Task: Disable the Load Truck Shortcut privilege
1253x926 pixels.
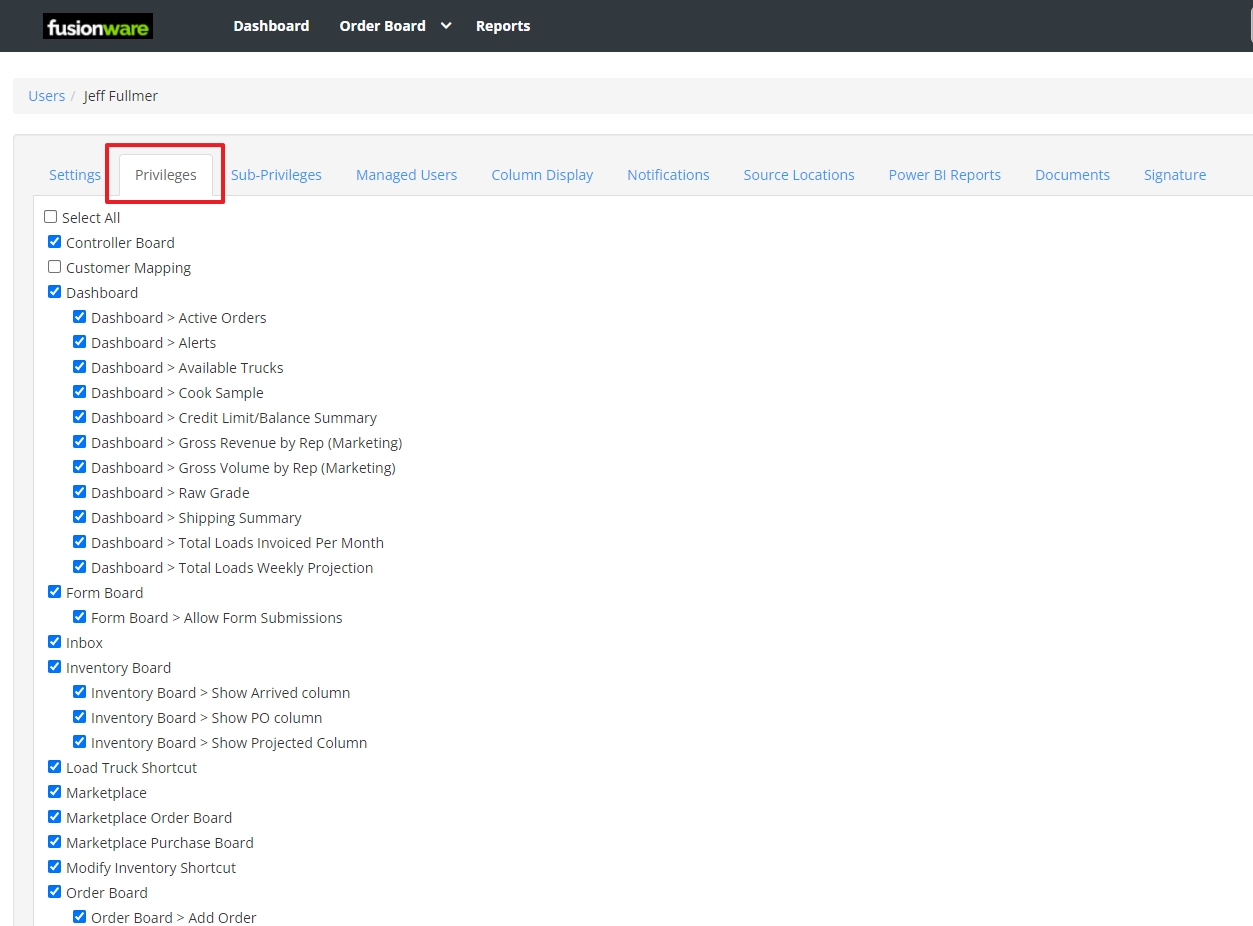Action: tap(54, 766)
